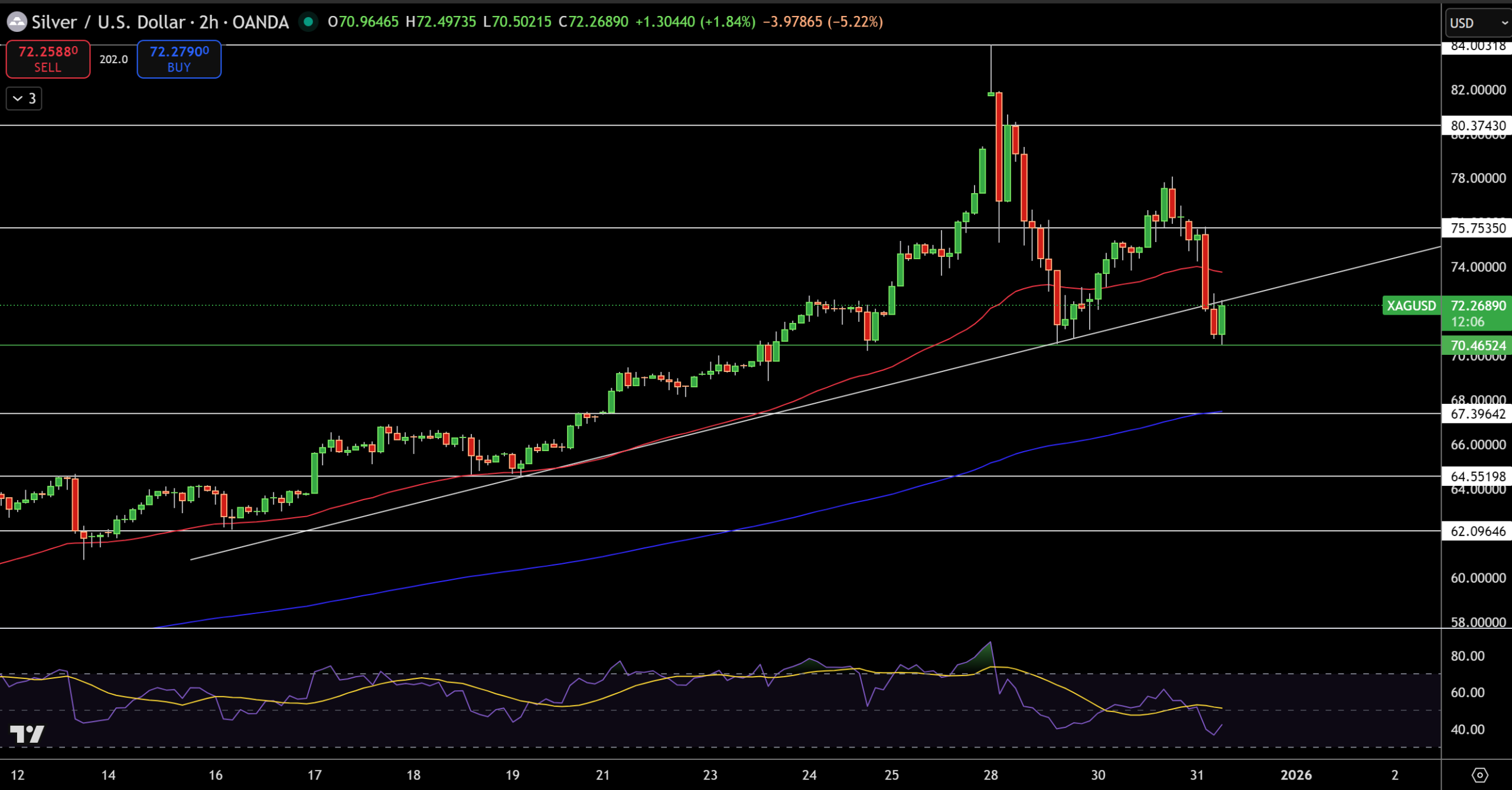Viewport: 1512px width, 790px height.
Task: Click the silver bars symbol logo
Action: pos(17,22)
